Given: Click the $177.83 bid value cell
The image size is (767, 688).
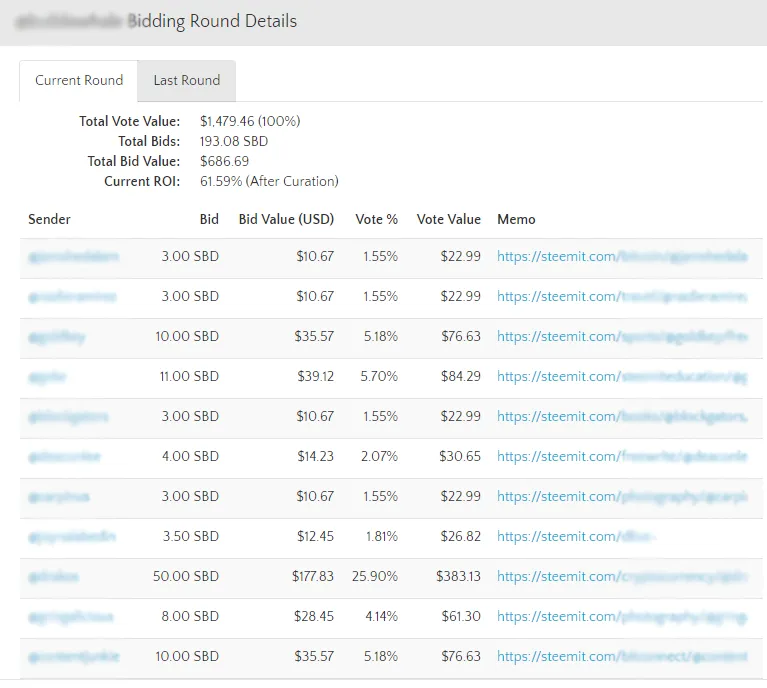Looking at the screenshot, I should [313, 576].
